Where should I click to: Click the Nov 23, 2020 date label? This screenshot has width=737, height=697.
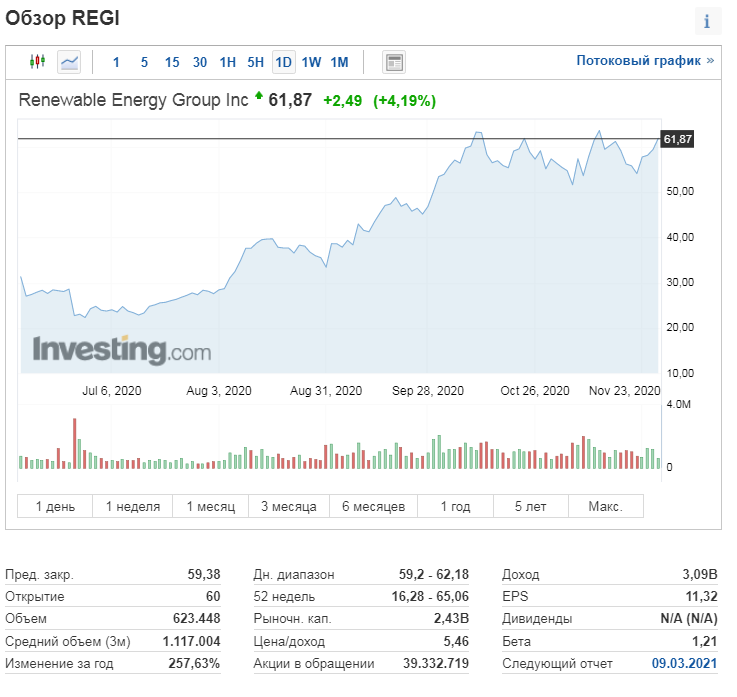point(625,391)
